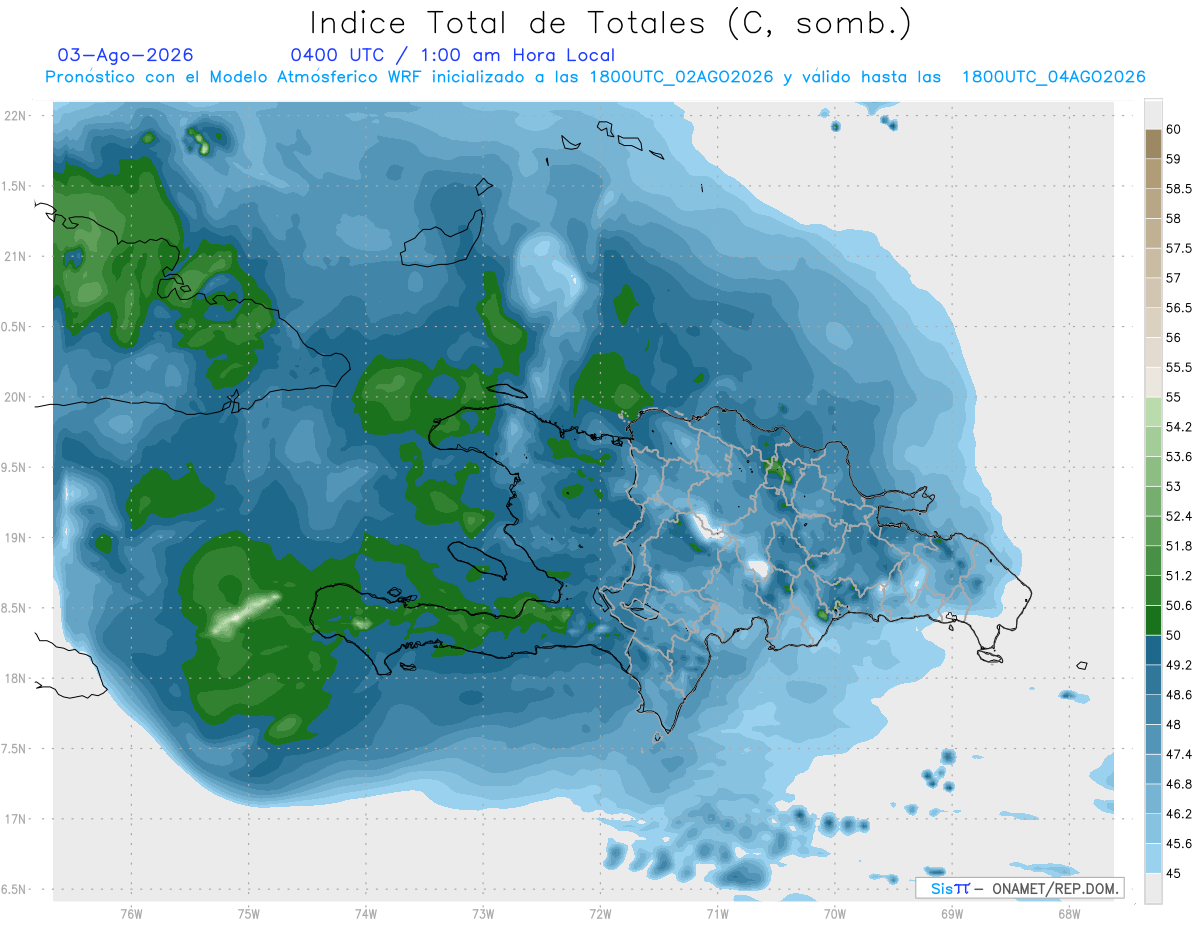Click the '68W' longitude label
Viewport: 1200px width, 927px height.
[x=1069, y=914]
